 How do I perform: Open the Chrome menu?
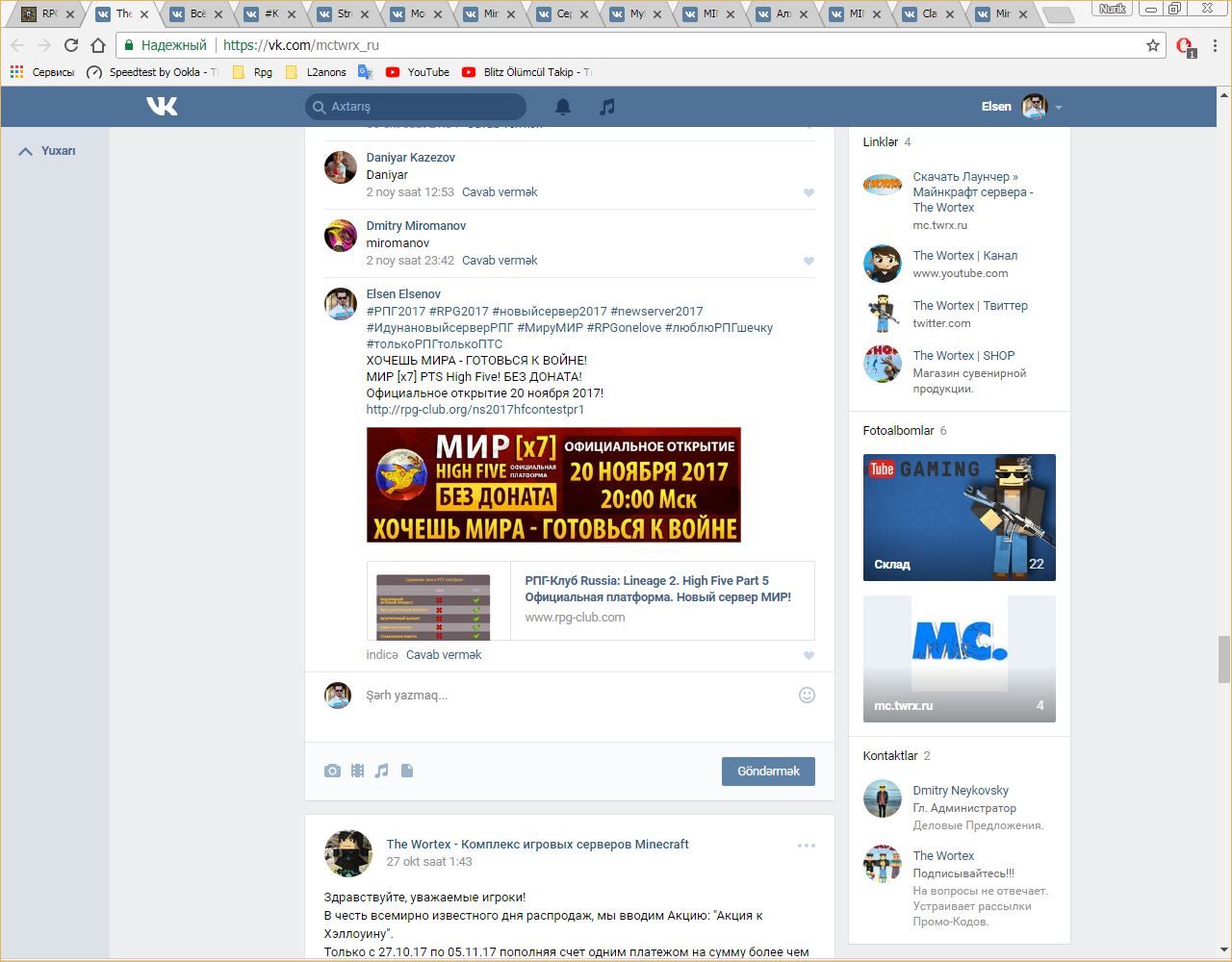(x=1216, y=45)
